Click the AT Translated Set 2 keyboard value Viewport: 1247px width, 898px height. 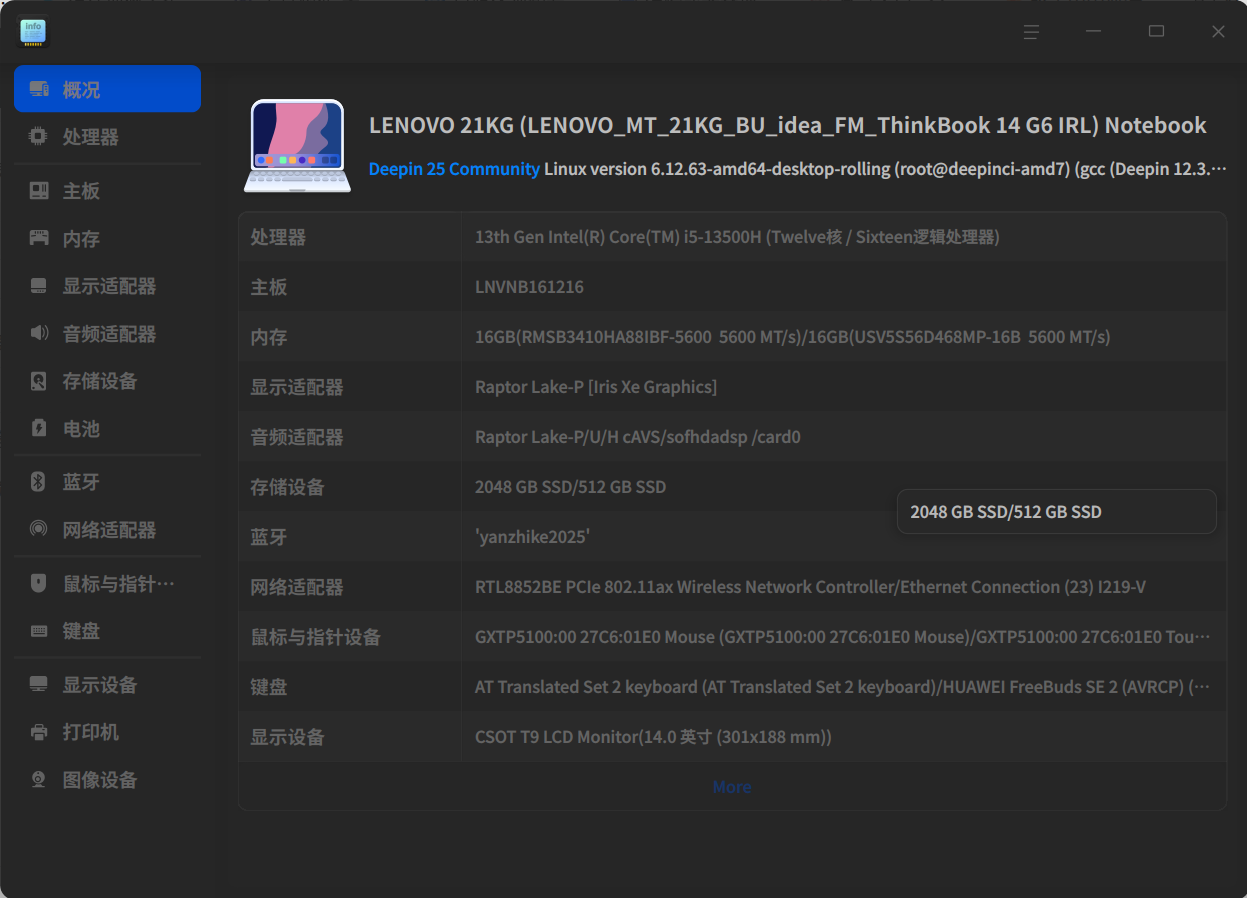(x=843, y=687)
